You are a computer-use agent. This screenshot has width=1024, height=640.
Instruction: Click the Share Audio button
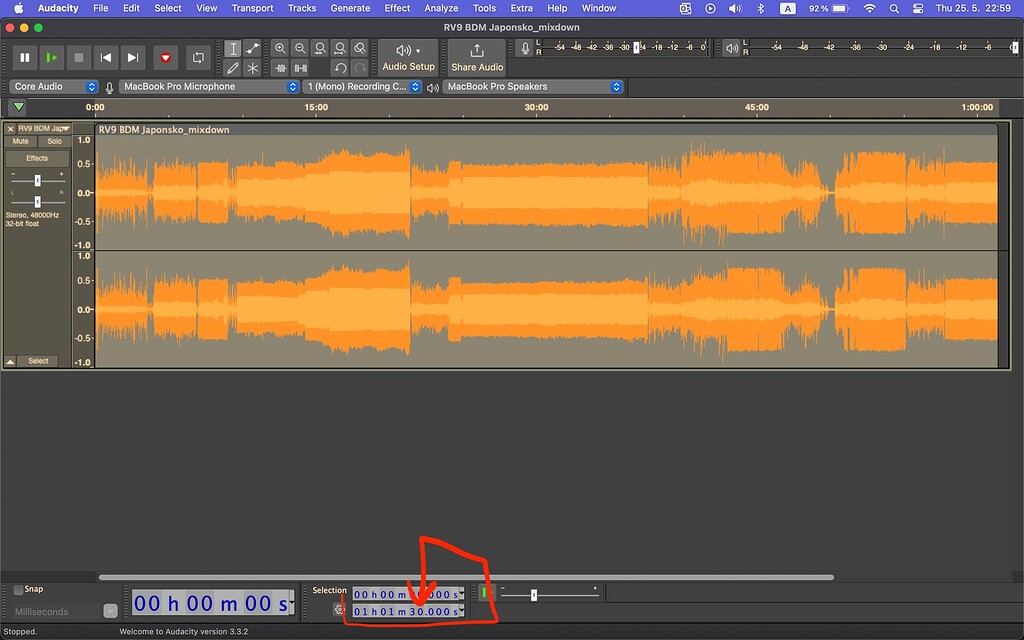(x=476, y=57)
